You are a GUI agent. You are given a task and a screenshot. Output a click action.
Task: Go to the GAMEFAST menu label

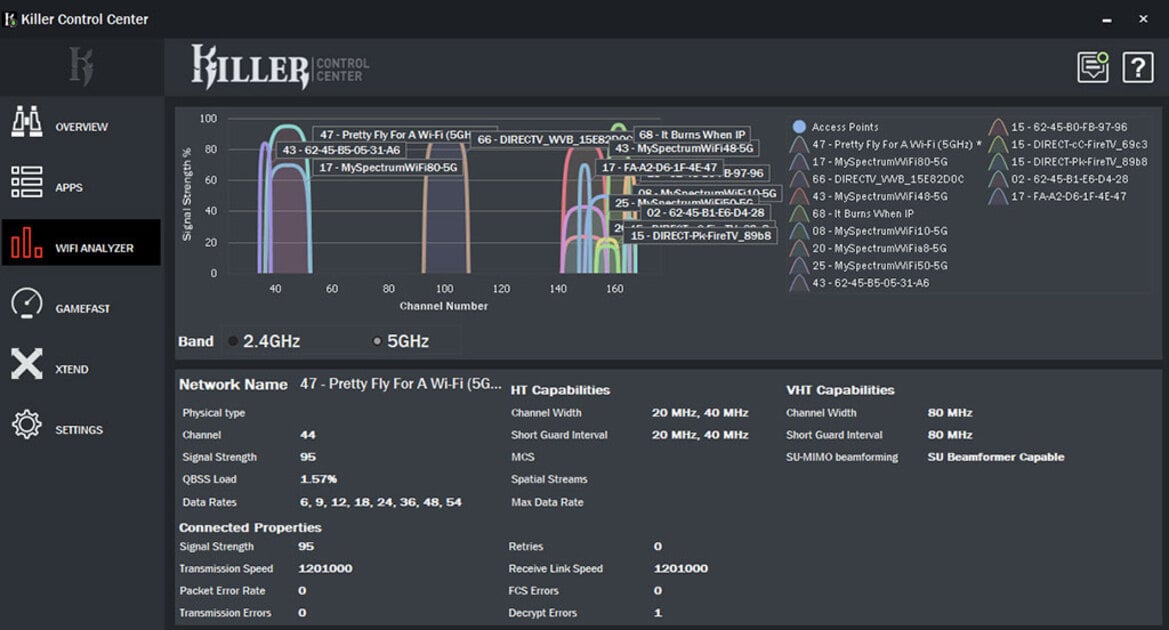tap(82, 309)
